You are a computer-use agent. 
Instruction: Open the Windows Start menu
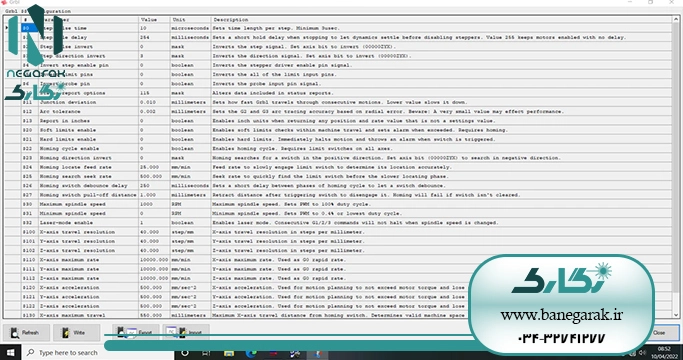pyautogui.click(x=10, y=353)
